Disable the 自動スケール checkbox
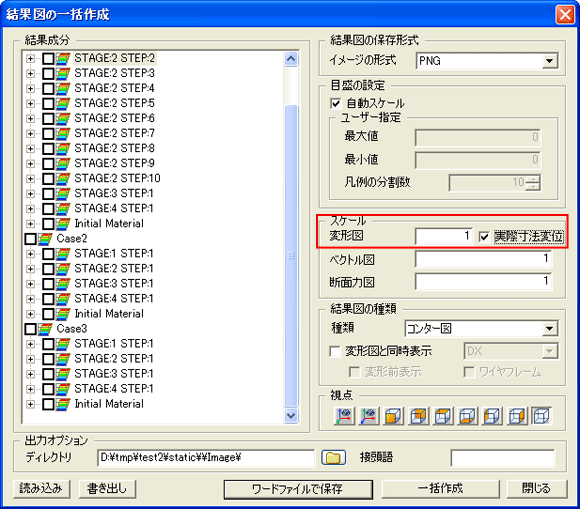Screen dimensions: 580x509 (x=335, y=103)
